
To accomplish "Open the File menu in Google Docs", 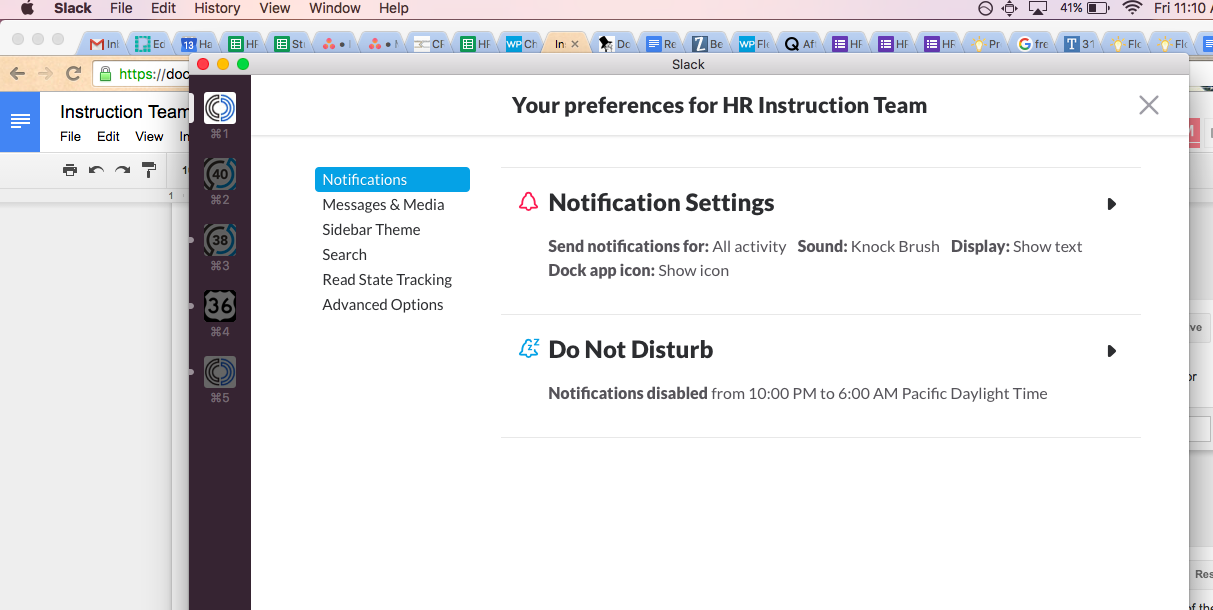I will [70, 137].
